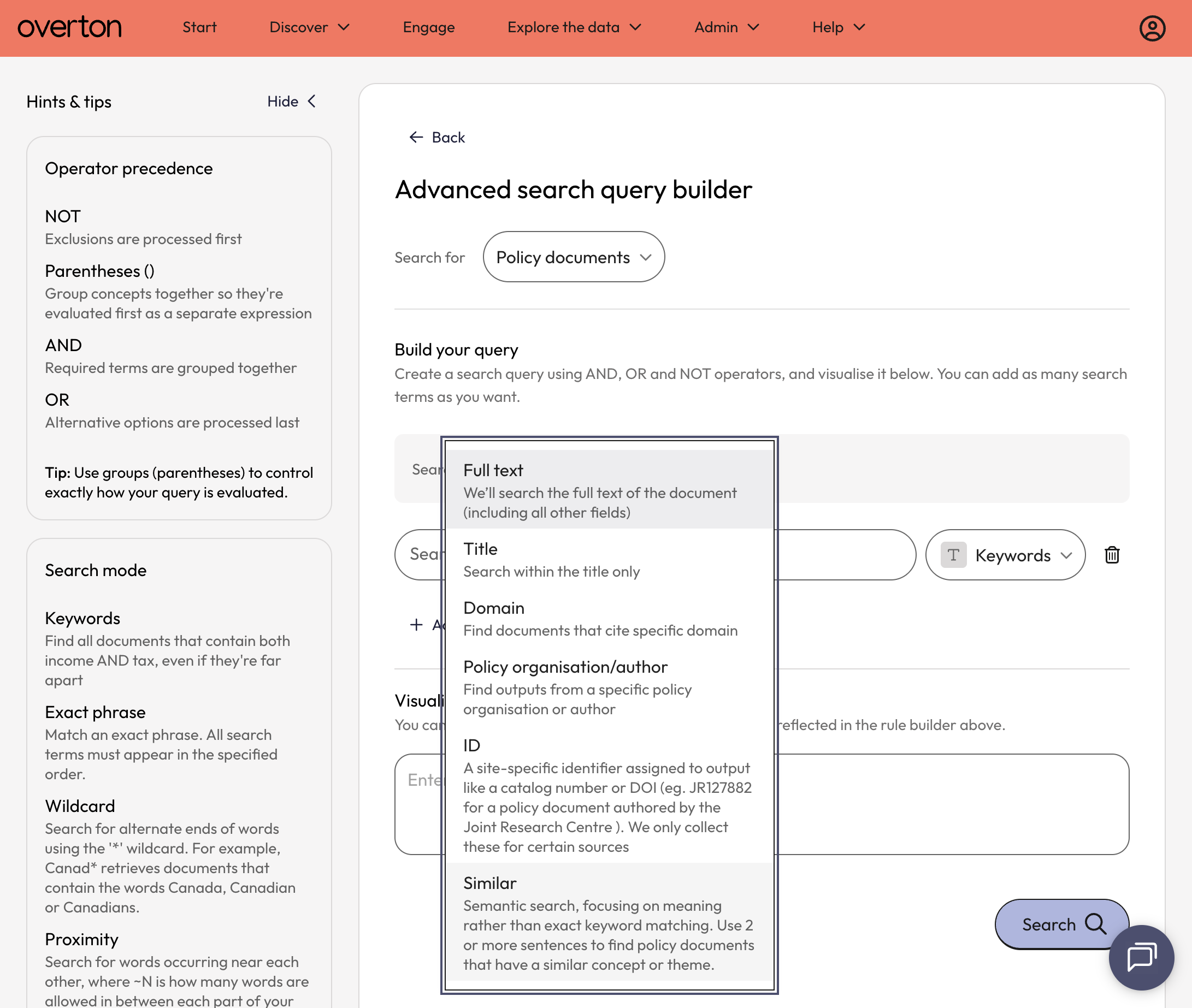The height and width of the screenshot is (1008, 1192).
Task: Click the 'Build your query' heading
Action: coord(456,349)
